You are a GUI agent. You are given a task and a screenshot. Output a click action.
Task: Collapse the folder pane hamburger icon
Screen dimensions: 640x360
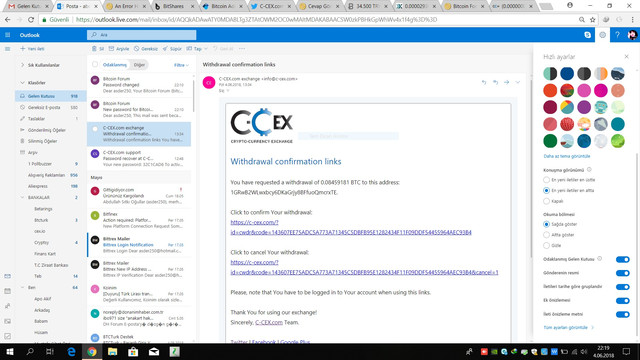7,49
